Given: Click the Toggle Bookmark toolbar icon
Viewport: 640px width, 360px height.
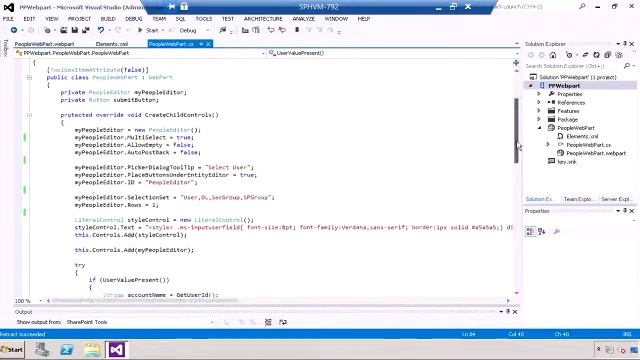Looking at the screenshot, I should coord(297,30).
